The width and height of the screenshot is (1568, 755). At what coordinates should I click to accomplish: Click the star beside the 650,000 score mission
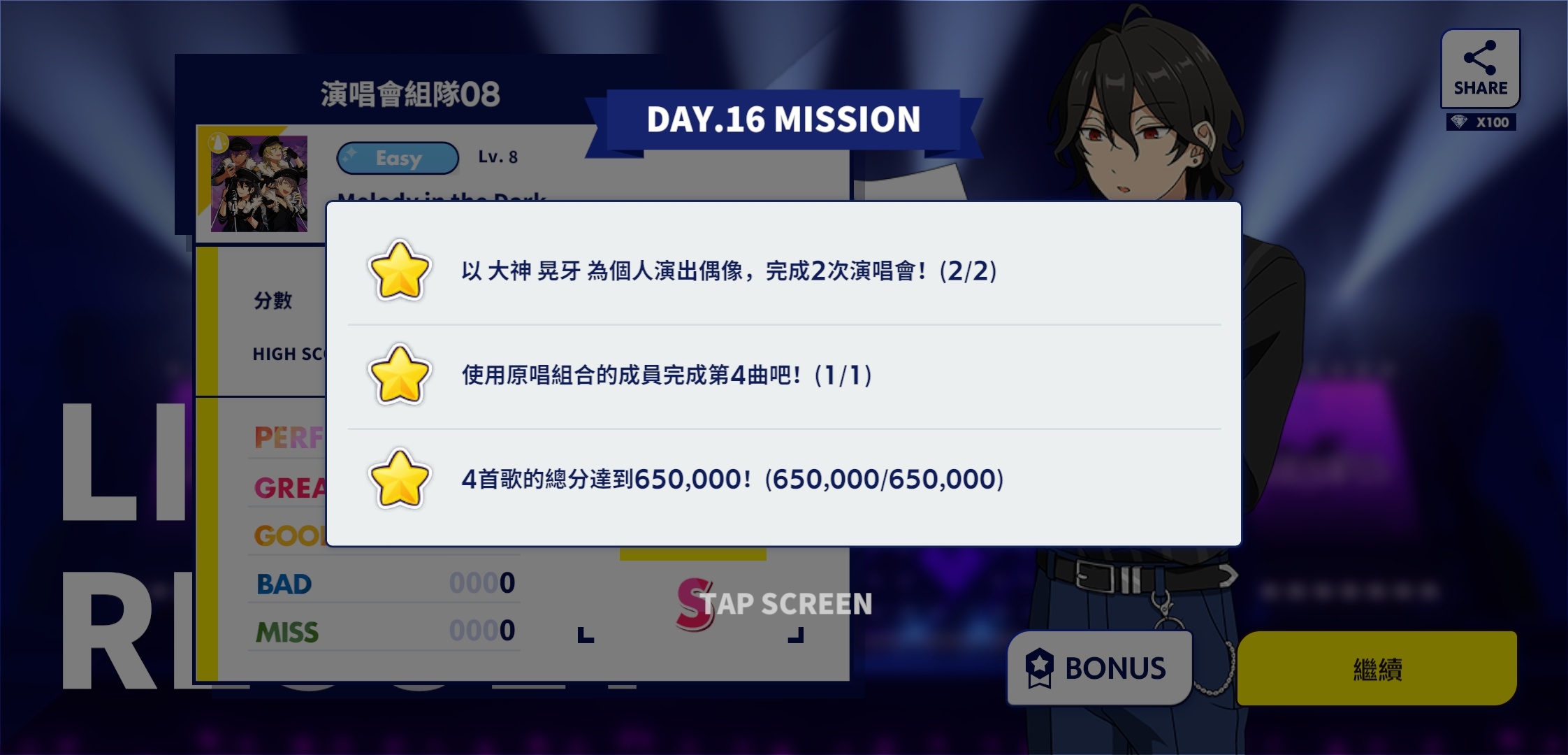click(399, 479)
